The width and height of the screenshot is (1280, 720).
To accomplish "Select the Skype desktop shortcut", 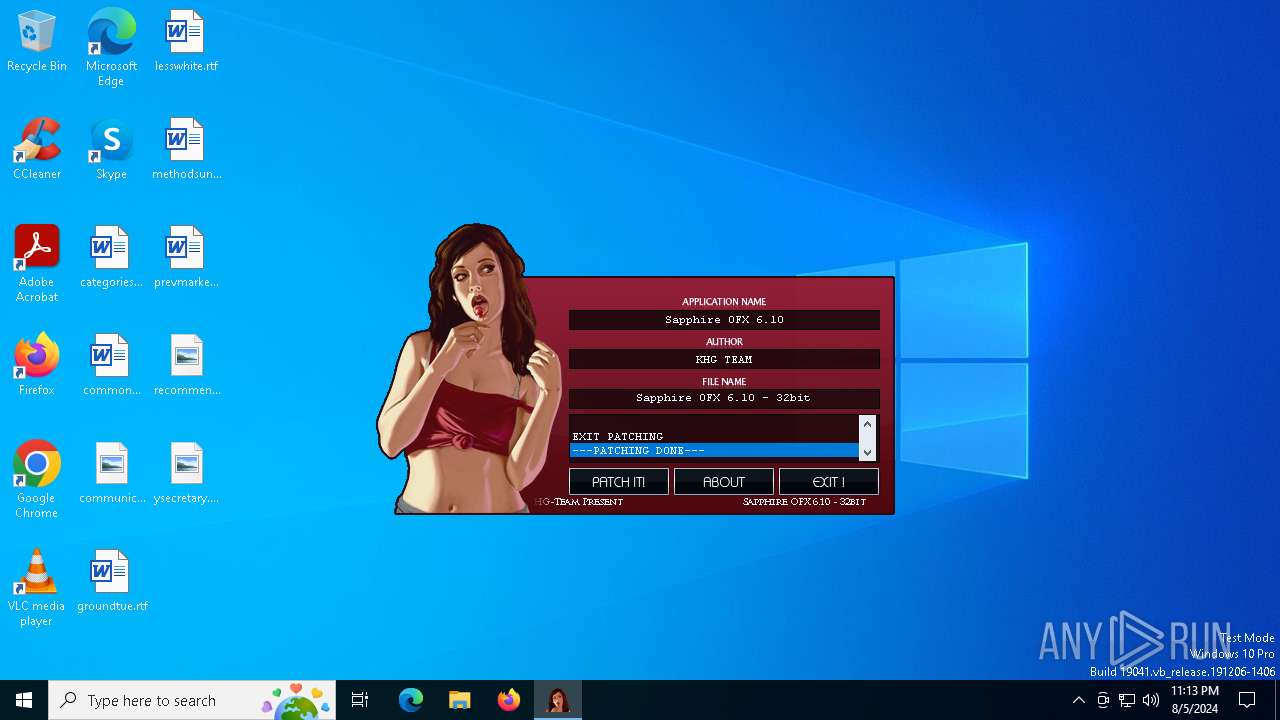I will (x=111, y=150).
